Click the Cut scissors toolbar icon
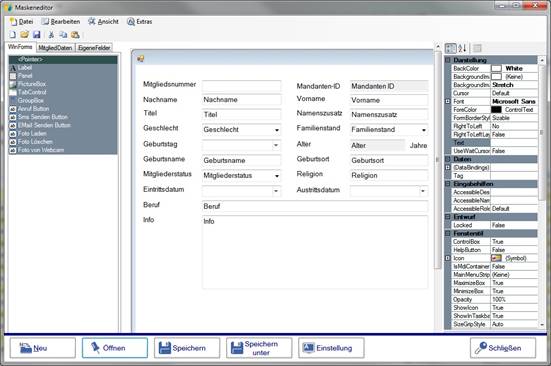Image resolution: width=551 pixels, height=366 pixels. (x=51, y=34)
